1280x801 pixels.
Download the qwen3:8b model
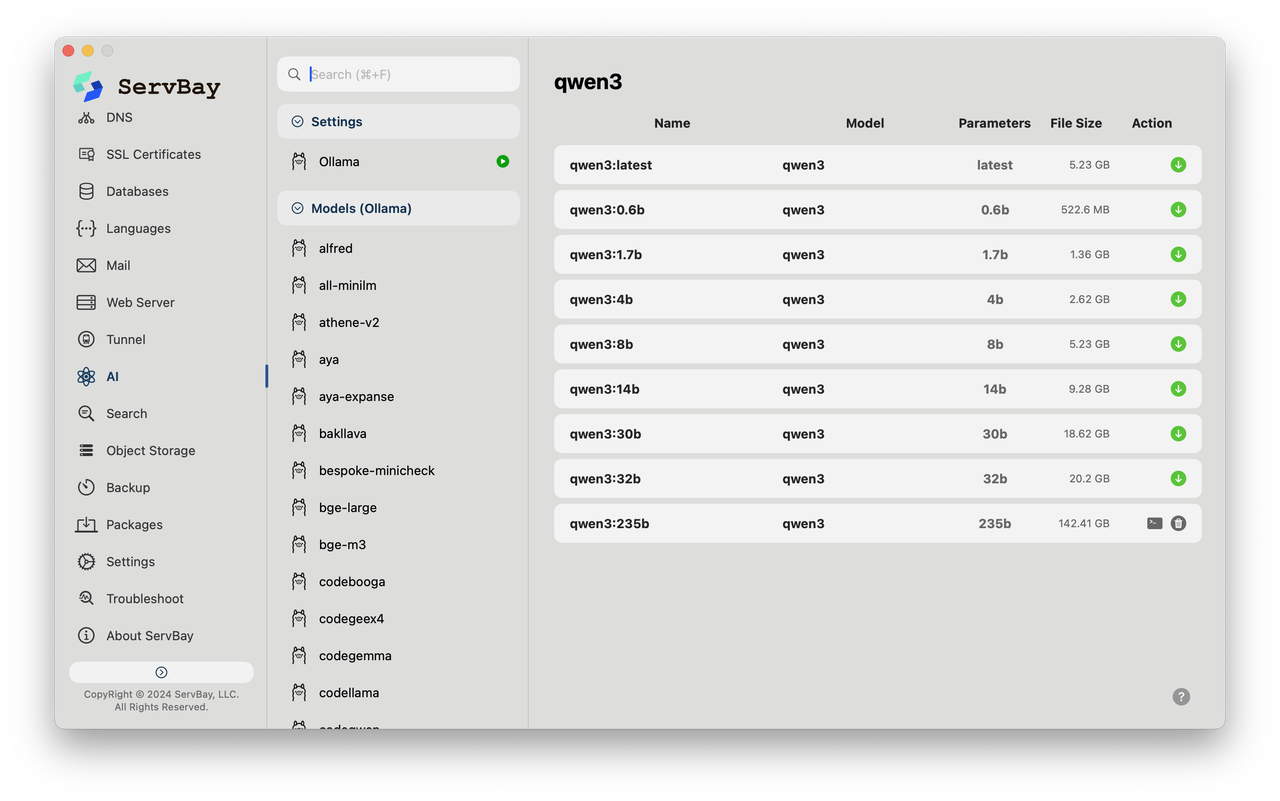pos(1178,344)
